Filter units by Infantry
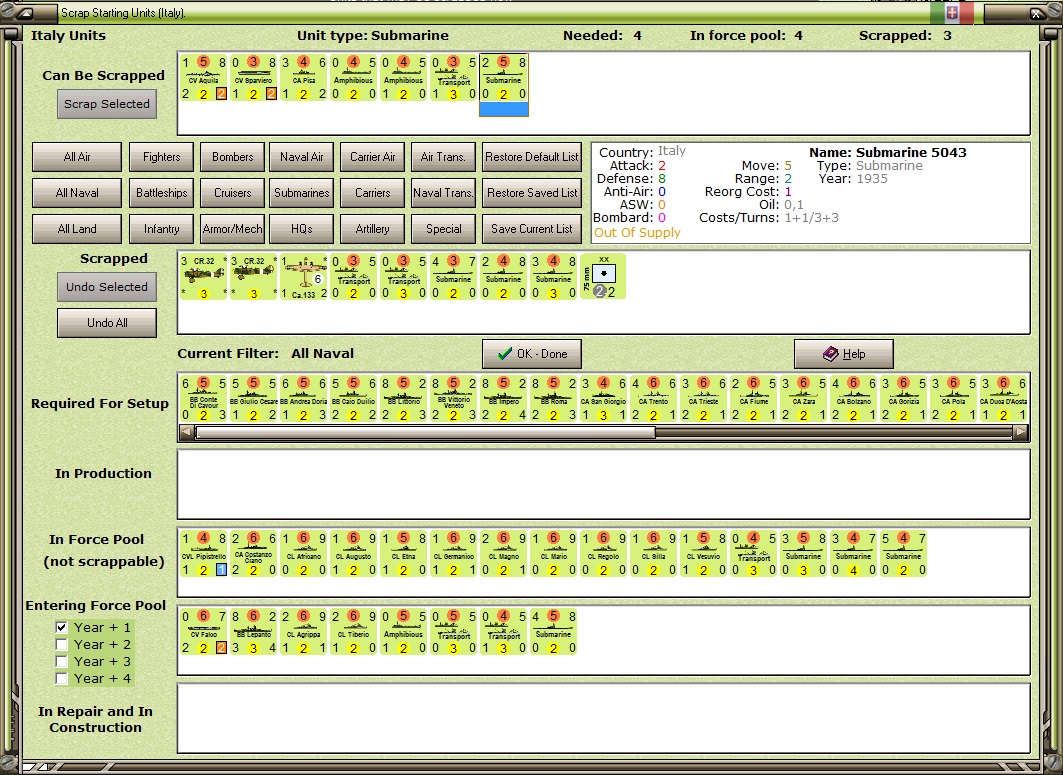This screenshot has width=1063, height=775. [161, 228]
